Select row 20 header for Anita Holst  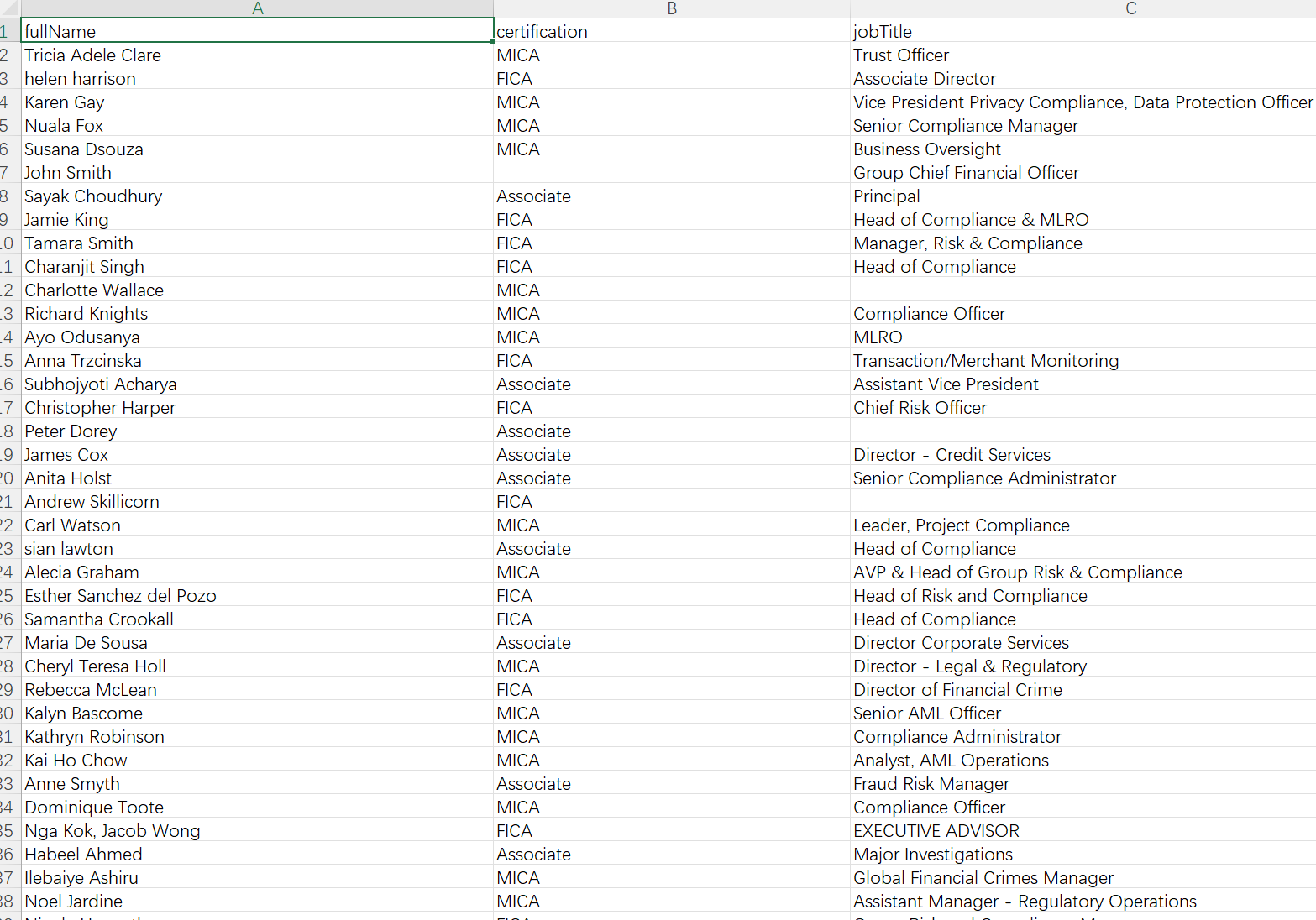click(x=8, y=478)
